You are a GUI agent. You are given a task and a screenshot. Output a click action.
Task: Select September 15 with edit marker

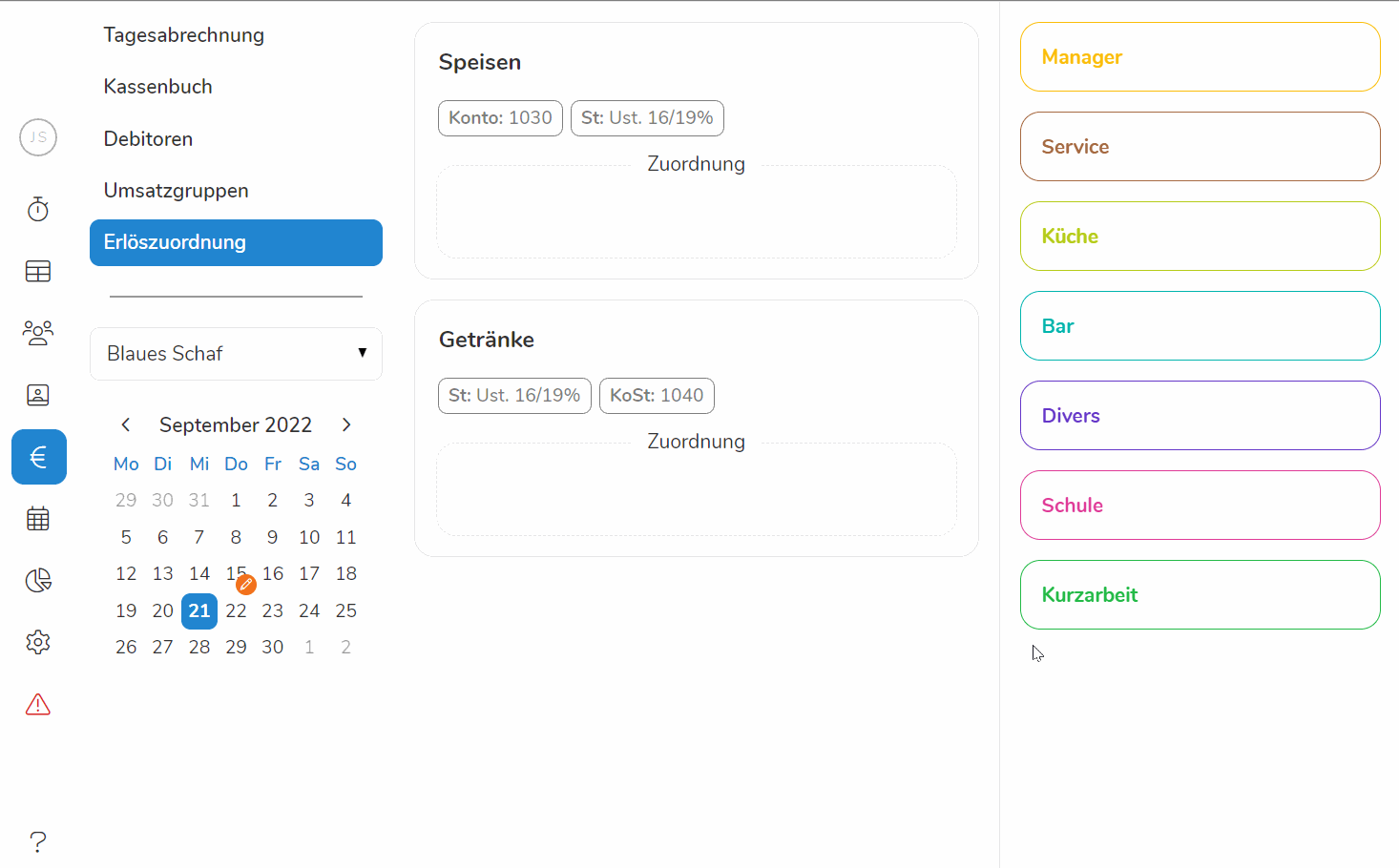[x=236, y=574]
